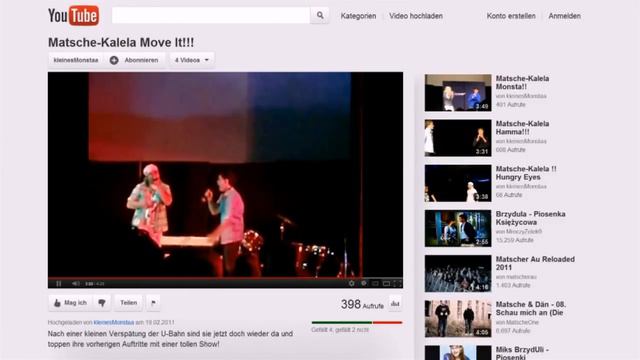Open the Miks BrzydUli - Piosenki title
640x360 pixels.
pos(522,353)
